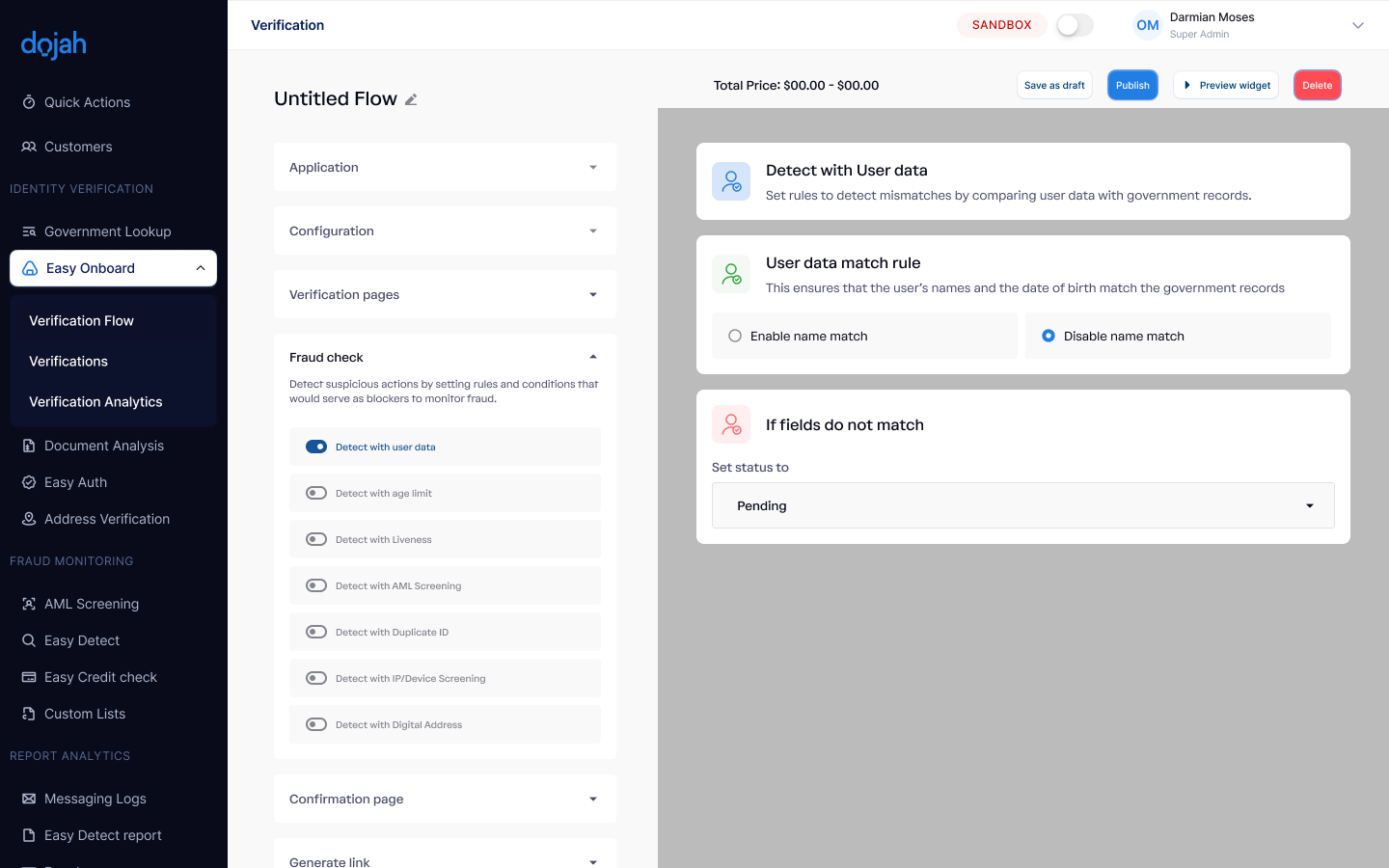1389x868 pixels.
Task: Select Disable name match radio button
Action: click(x=1049, y=336)
